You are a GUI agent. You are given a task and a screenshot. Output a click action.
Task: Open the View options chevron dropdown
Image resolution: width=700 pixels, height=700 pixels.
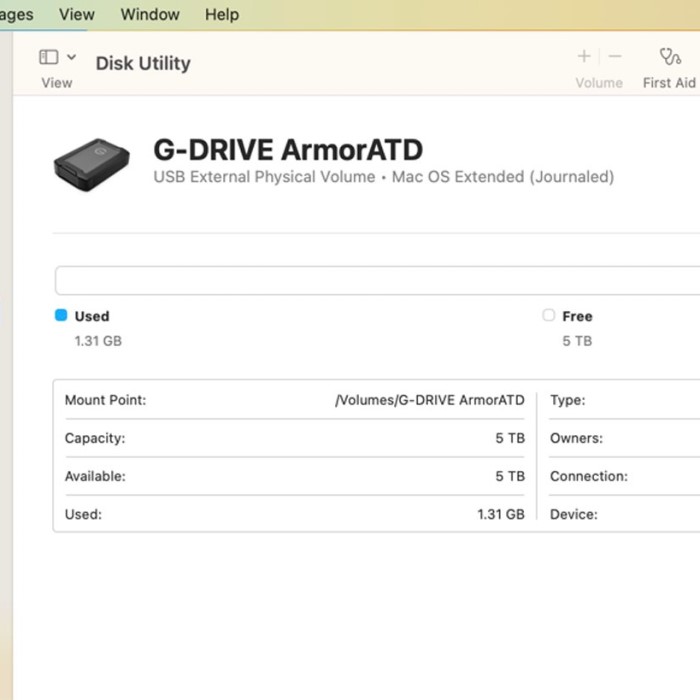click(x=71, y=57)
